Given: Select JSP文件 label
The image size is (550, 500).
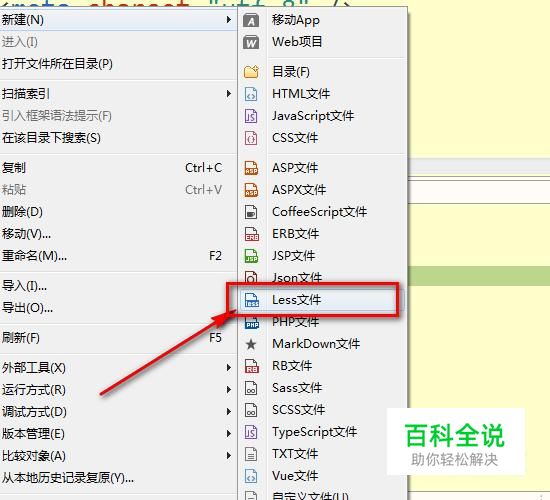Looking at the screenshot, I should [293, 256].
